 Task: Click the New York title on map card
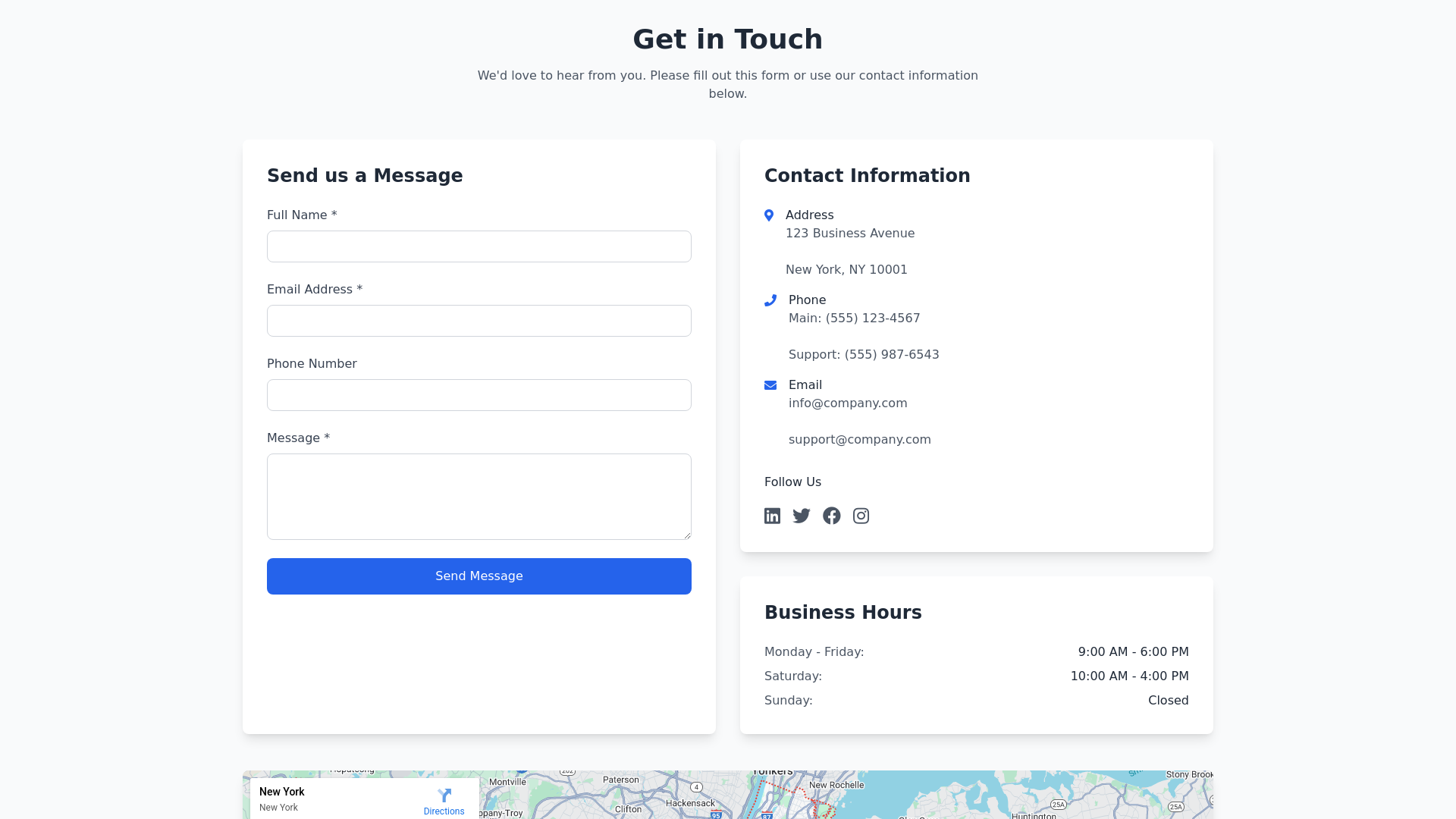click(x=281, y=792)
